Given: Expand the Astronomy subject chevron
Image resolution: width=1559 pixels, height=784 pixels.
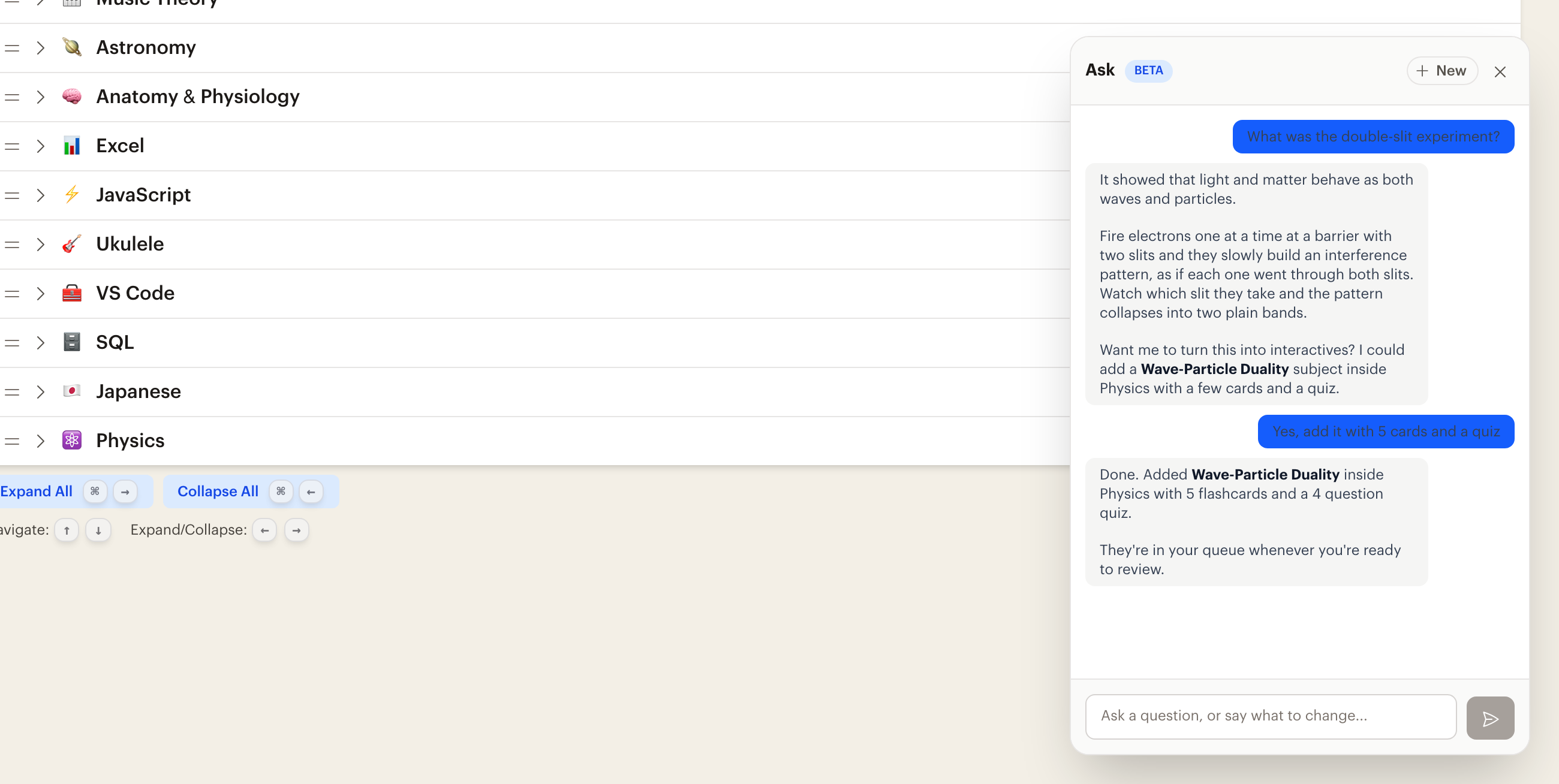Looking at the screenshot, I should [x=41, y=48].
